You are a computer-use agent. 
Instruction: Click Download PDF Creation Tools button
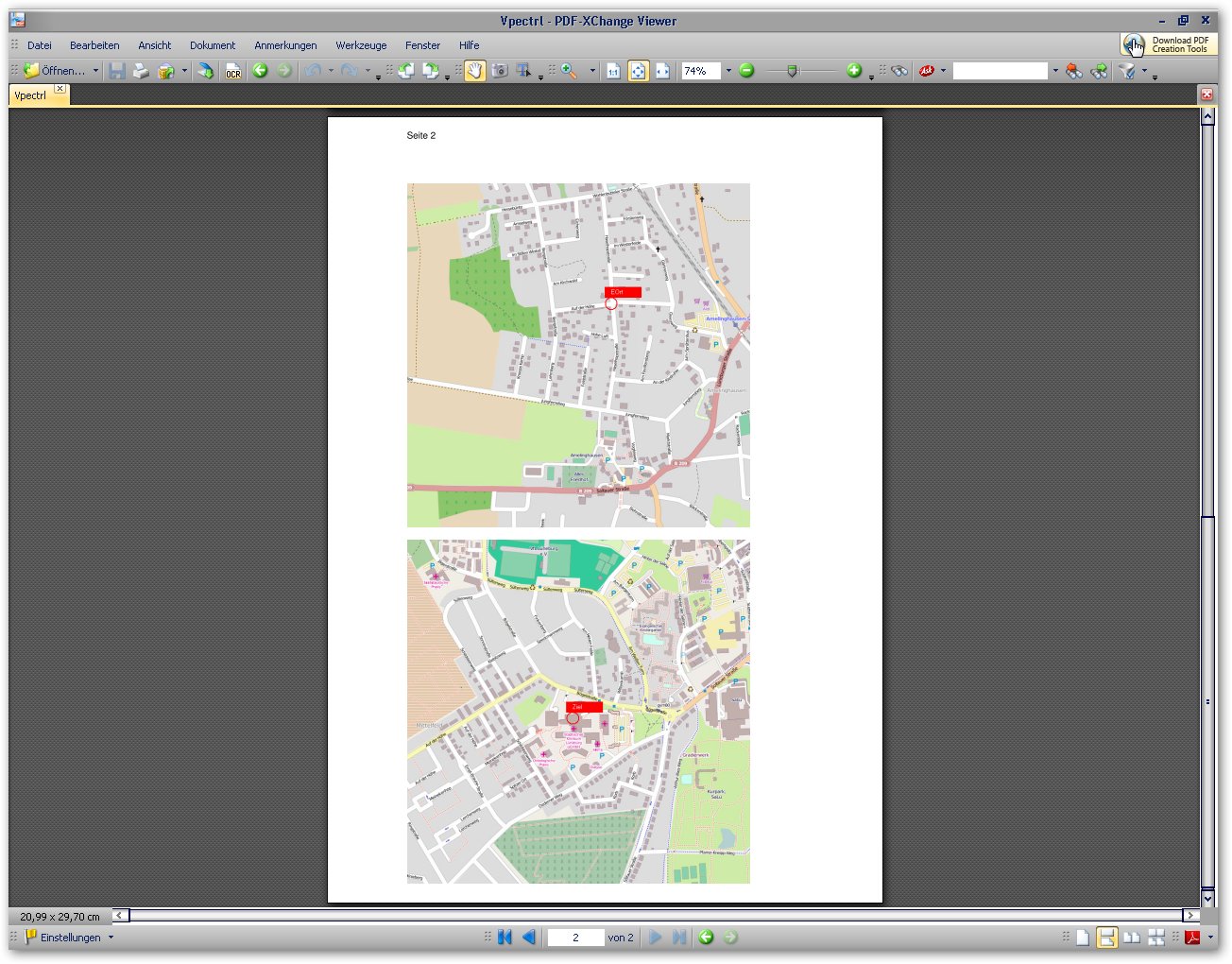(1169, 44)
